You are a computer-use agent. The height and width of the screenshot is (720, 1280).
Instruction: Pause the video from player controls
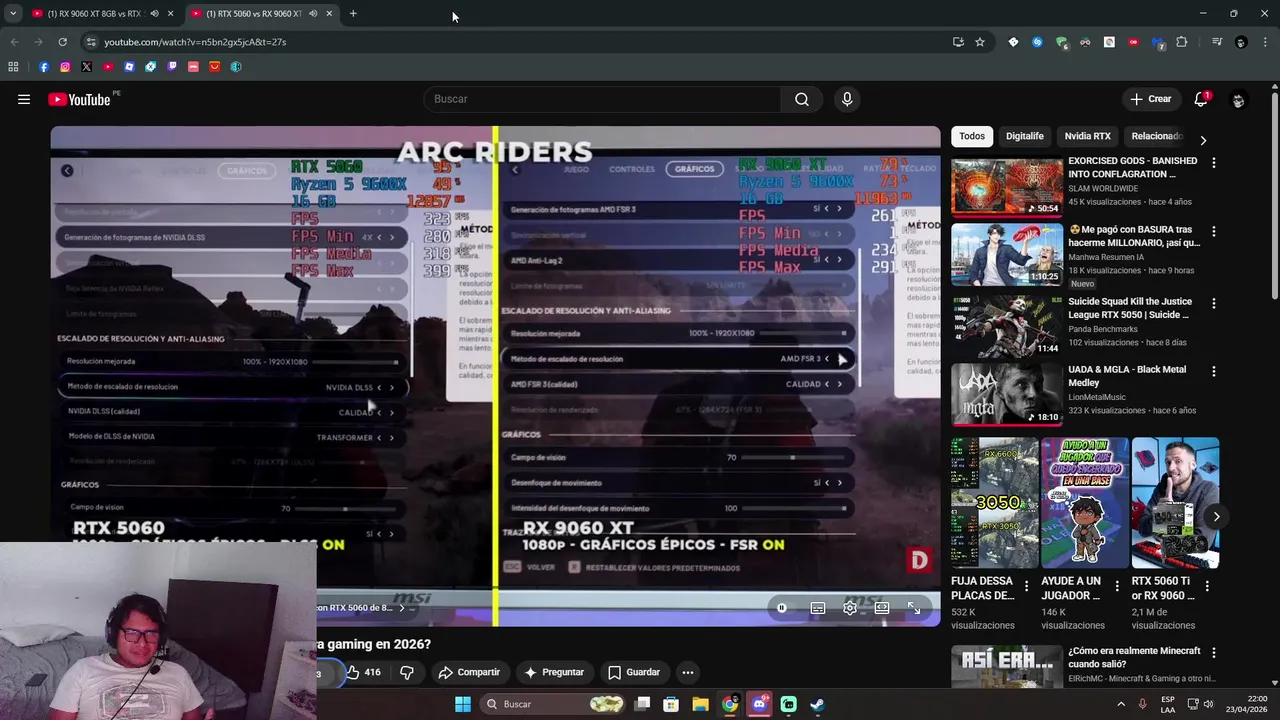782,608
